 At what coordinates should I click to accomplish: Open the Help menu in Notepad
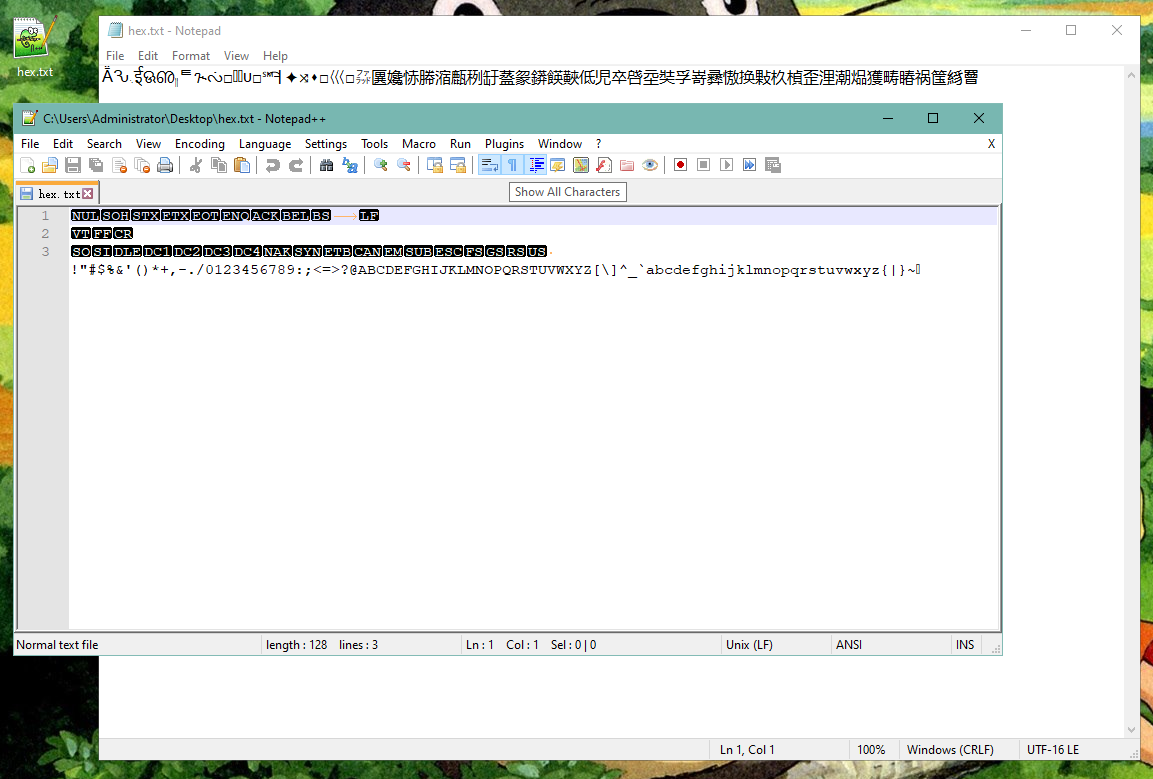coord(275,56)
